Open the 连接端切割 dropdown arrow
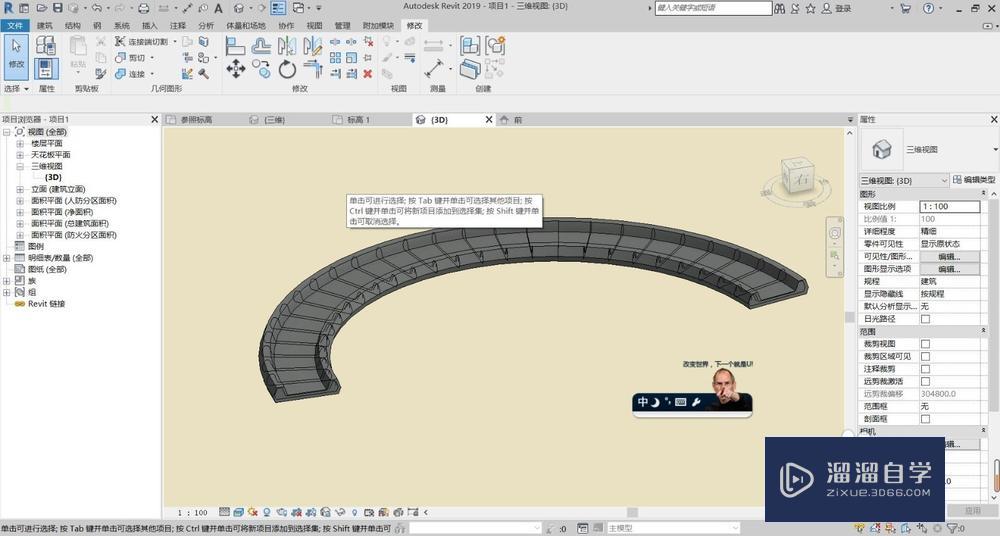This screenshot has height=536, width=1000. click(175, 41)
